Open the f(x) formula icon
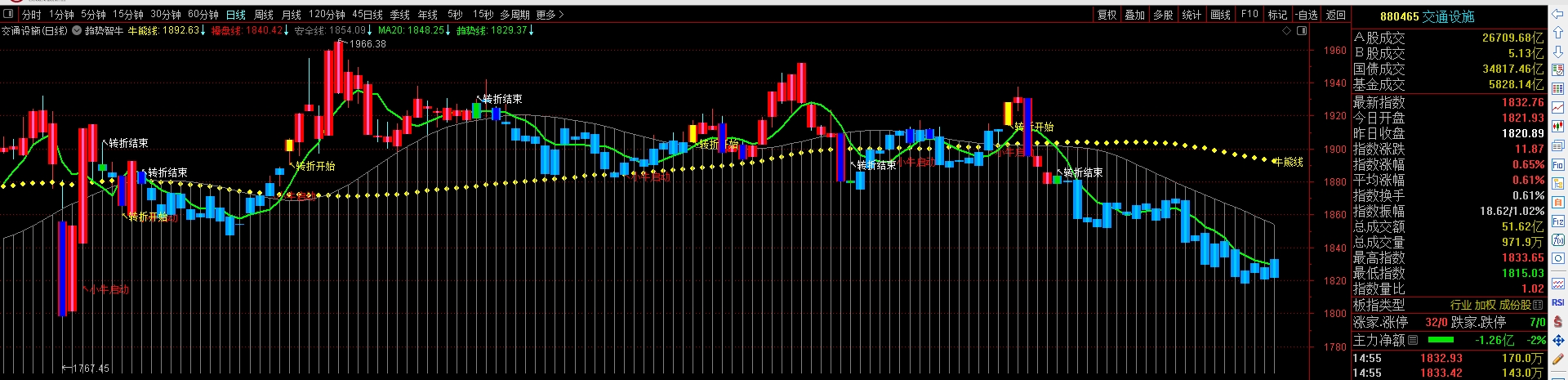Screen dimensions: 1568x380 pyautogui.click(x=1557, y=240)
